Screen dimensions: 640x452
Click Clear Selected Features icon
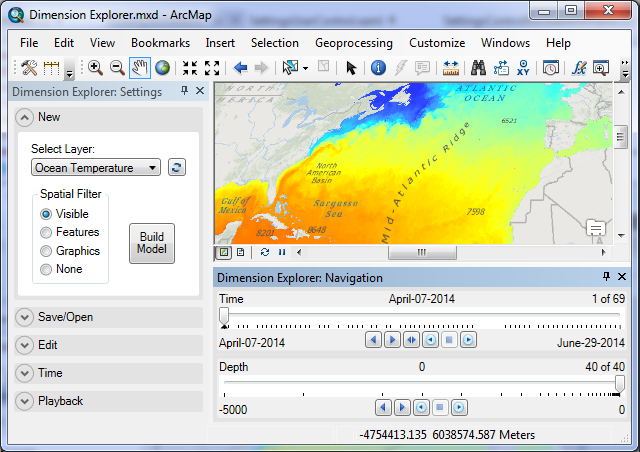pos(324,67)
